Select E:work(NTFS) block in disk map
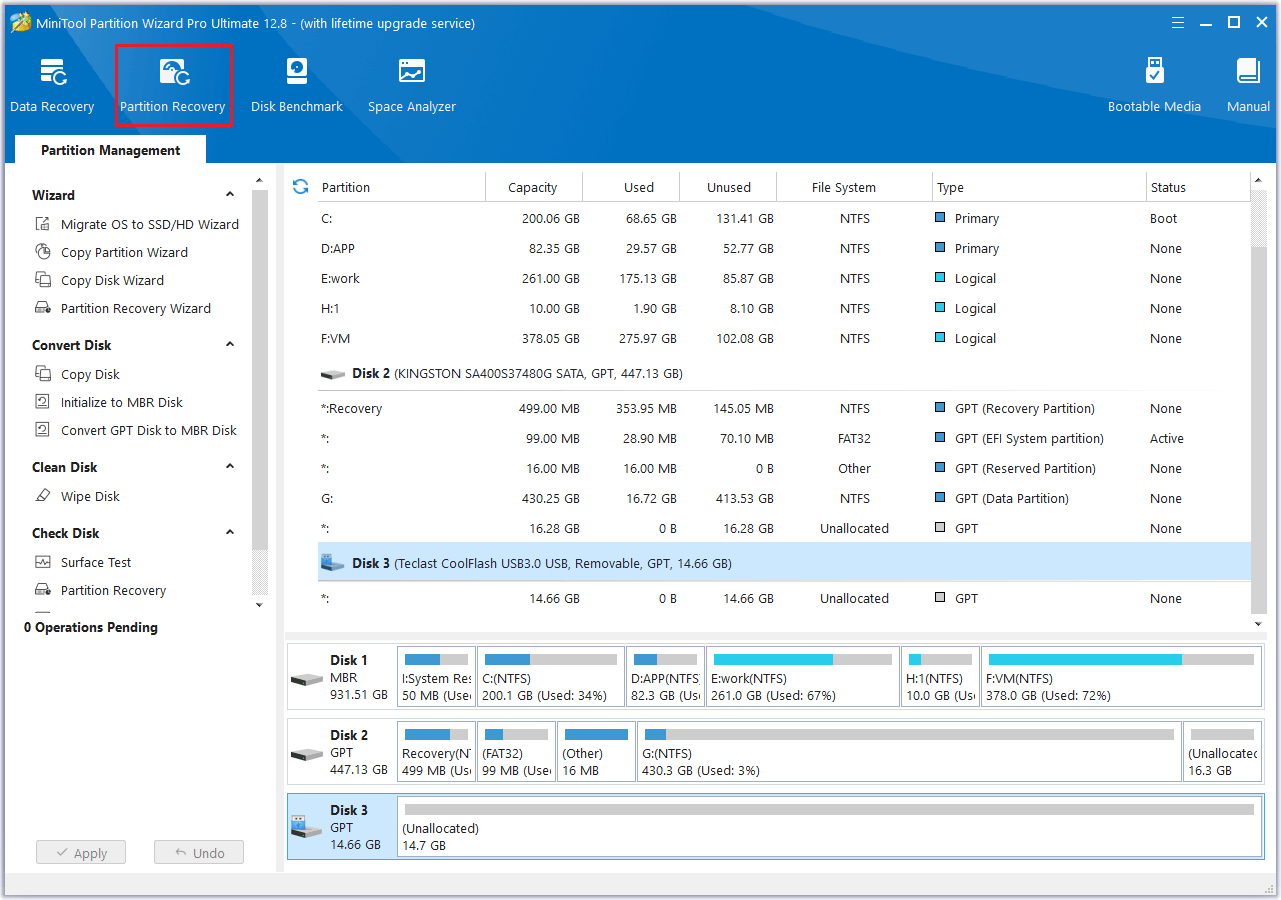Screen dimensions: 1281x900 pos(803,677)
